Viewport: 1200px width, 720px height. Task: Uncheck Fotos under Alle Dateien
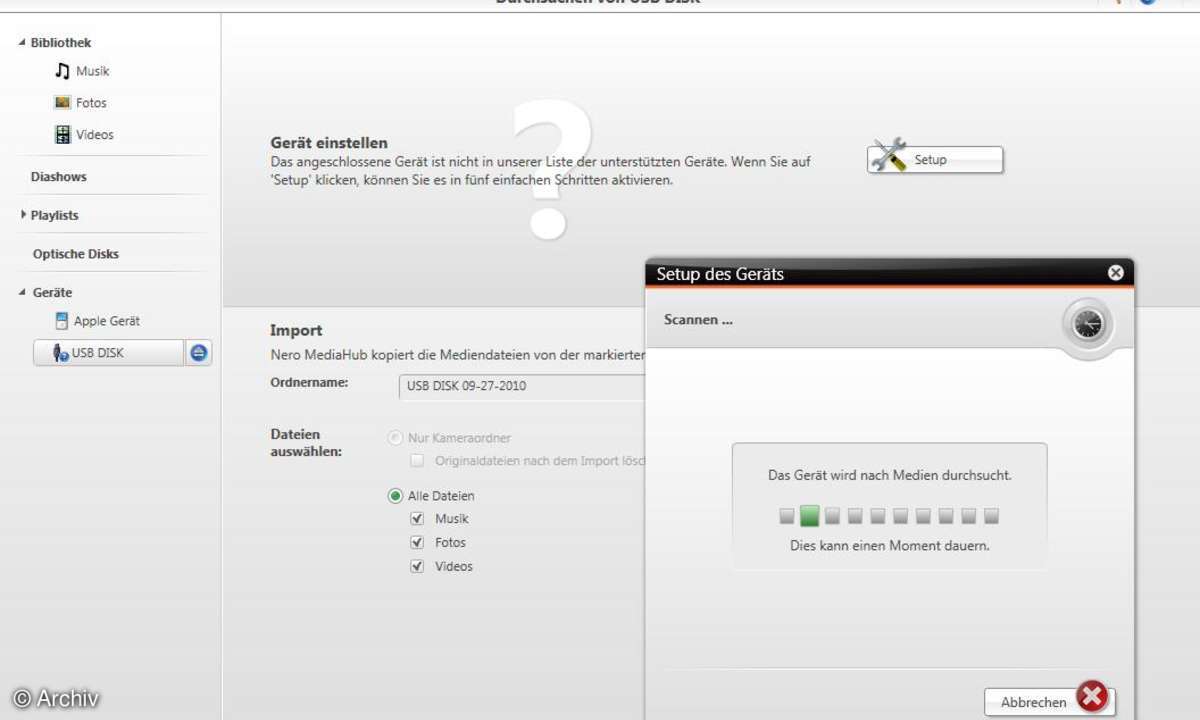coord(417,543)
